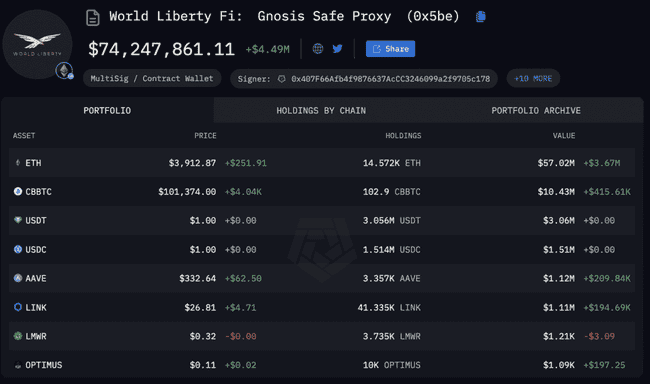Open the OPTIMUS asset name
Viewport: 650px width, 384px height.
pos(44,365)
